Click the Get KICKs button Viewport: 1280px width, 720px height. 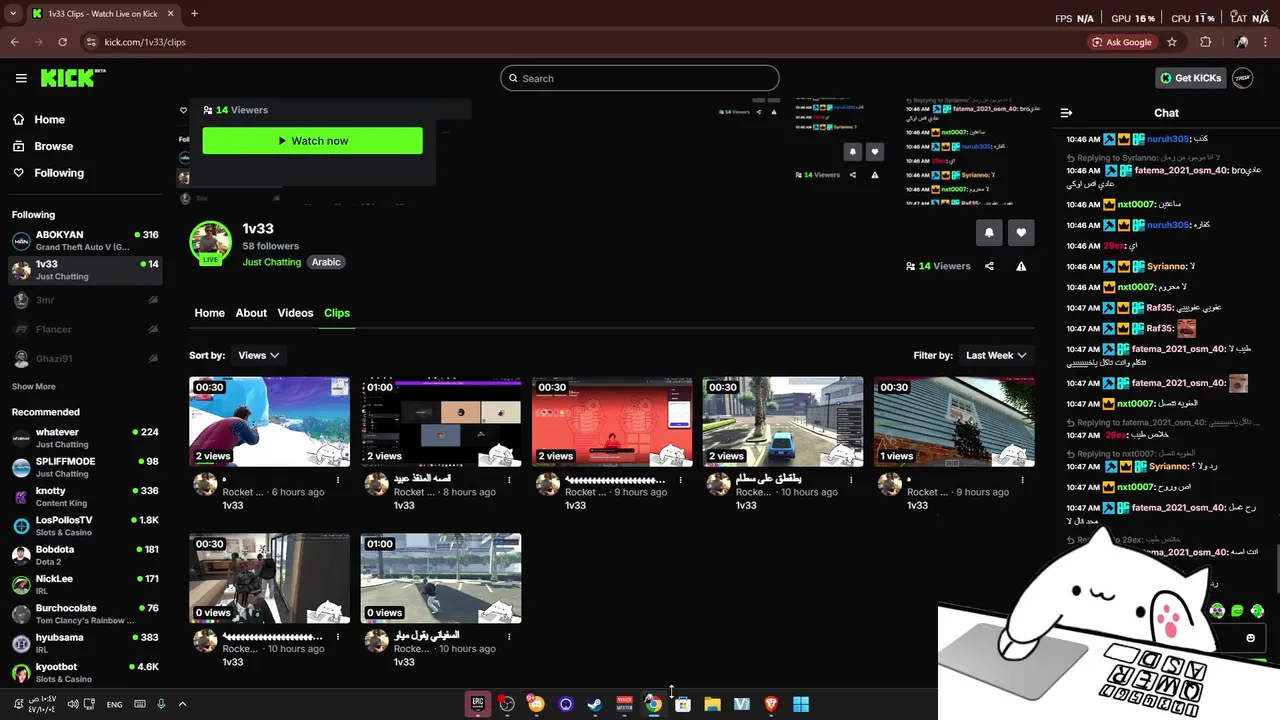pyautogui.click(x=1191, y=78)
